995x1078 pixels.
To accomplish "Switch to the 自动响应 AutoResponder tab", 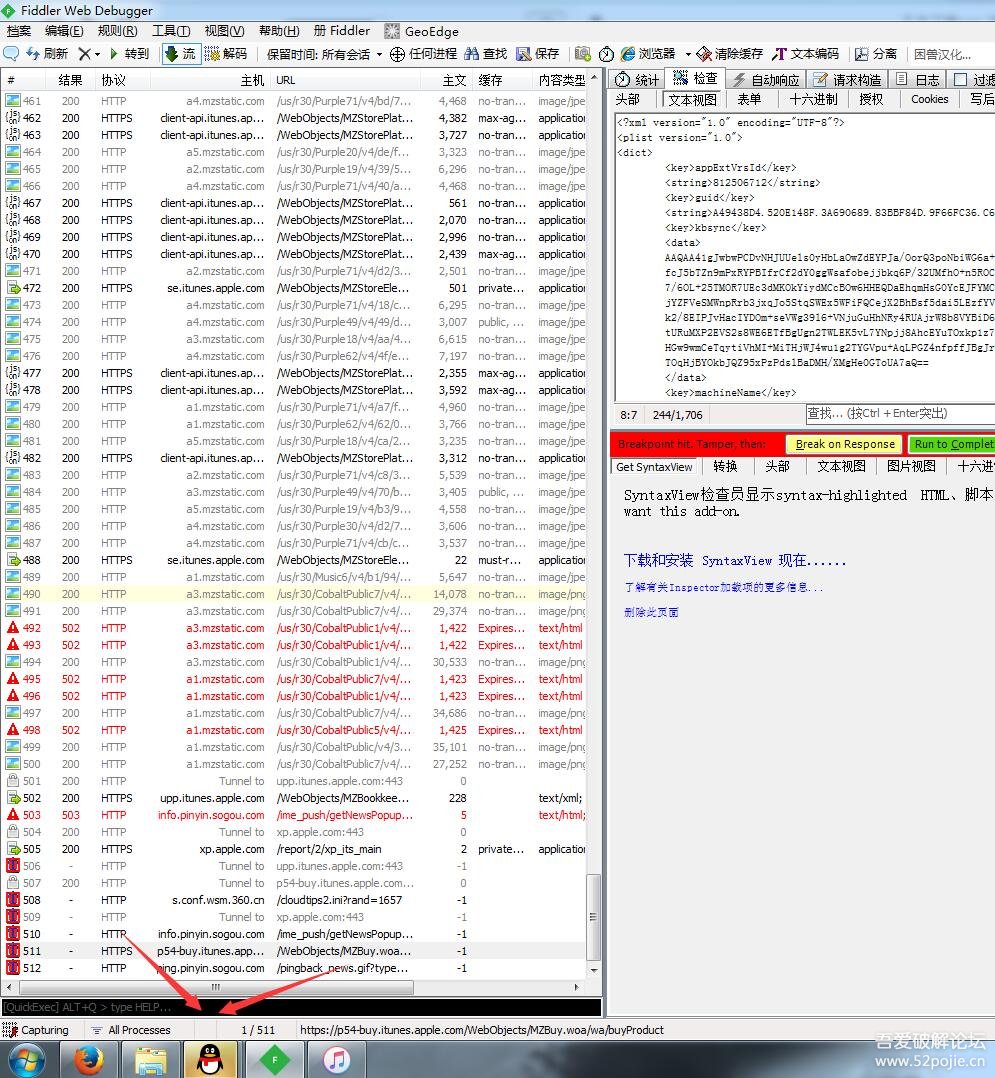I will tap(767, 80).
